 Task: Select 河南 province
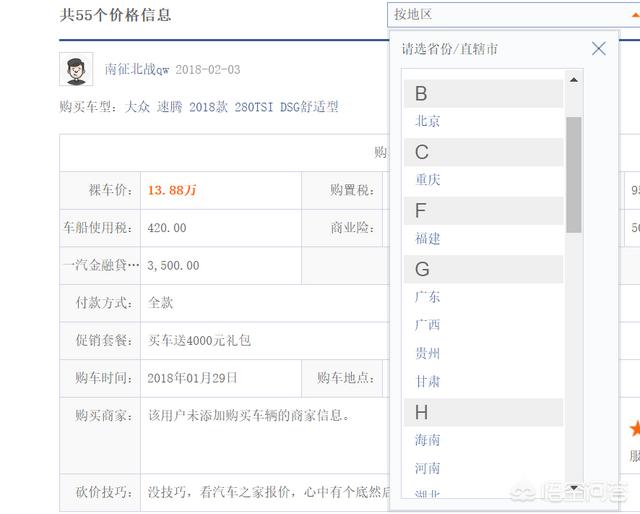click(x=428, y=468)
